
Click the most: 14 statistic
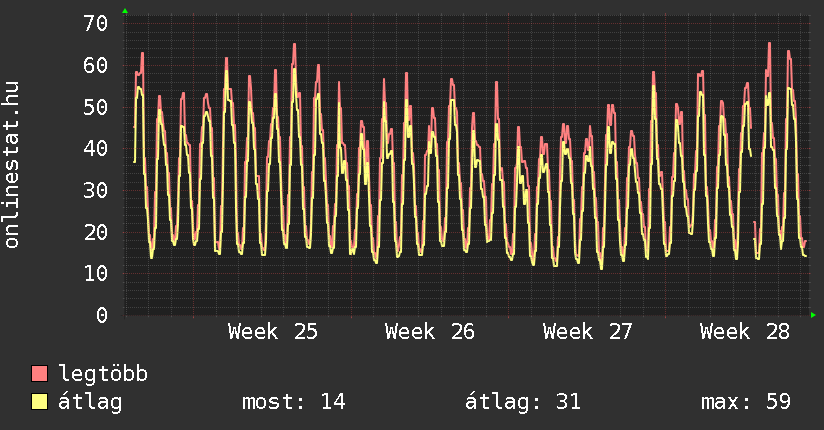294,402
